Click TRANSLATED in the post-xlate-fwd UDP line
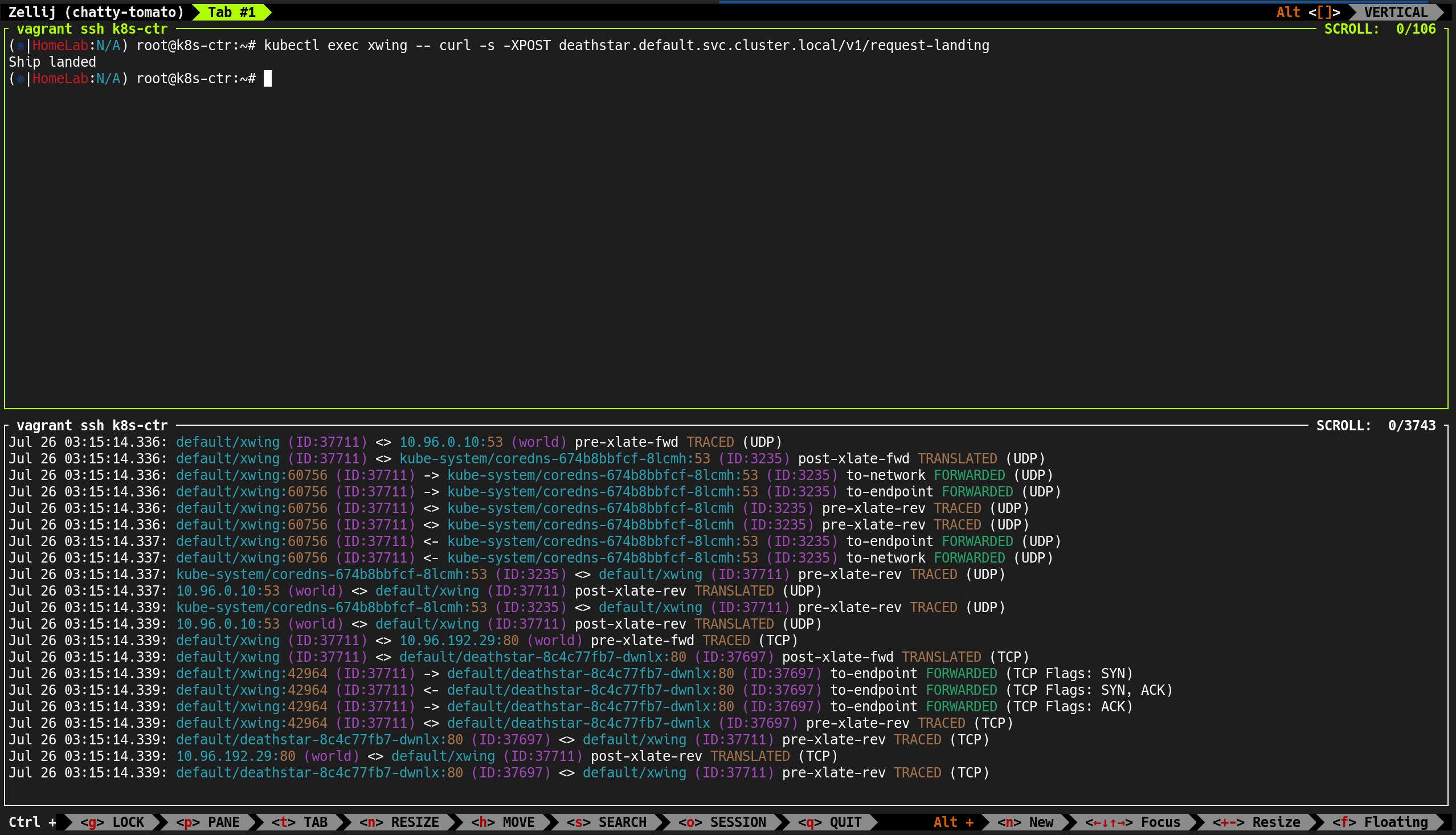Image resolution: width=1456 pixels, height=835 pixels. pos(958,459)
